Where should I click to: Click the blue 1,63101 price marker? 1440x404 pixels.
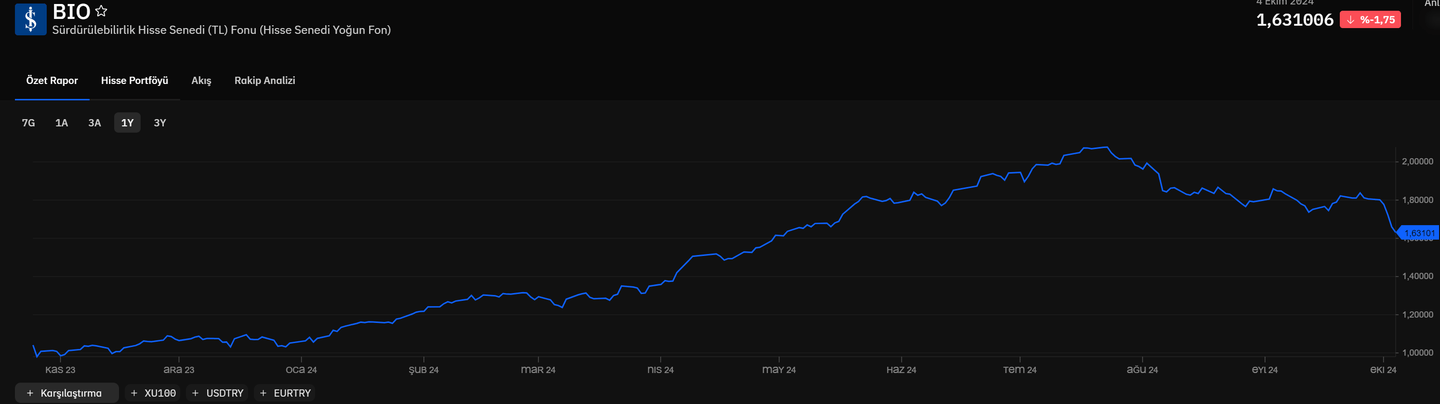tap(1418, 233)
